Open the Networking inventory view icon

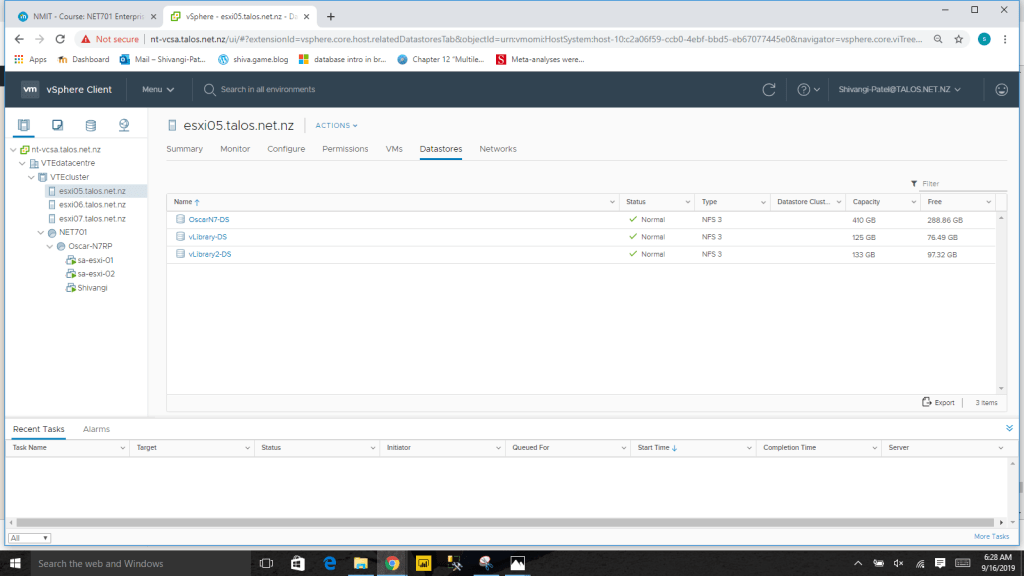(124, 125)
